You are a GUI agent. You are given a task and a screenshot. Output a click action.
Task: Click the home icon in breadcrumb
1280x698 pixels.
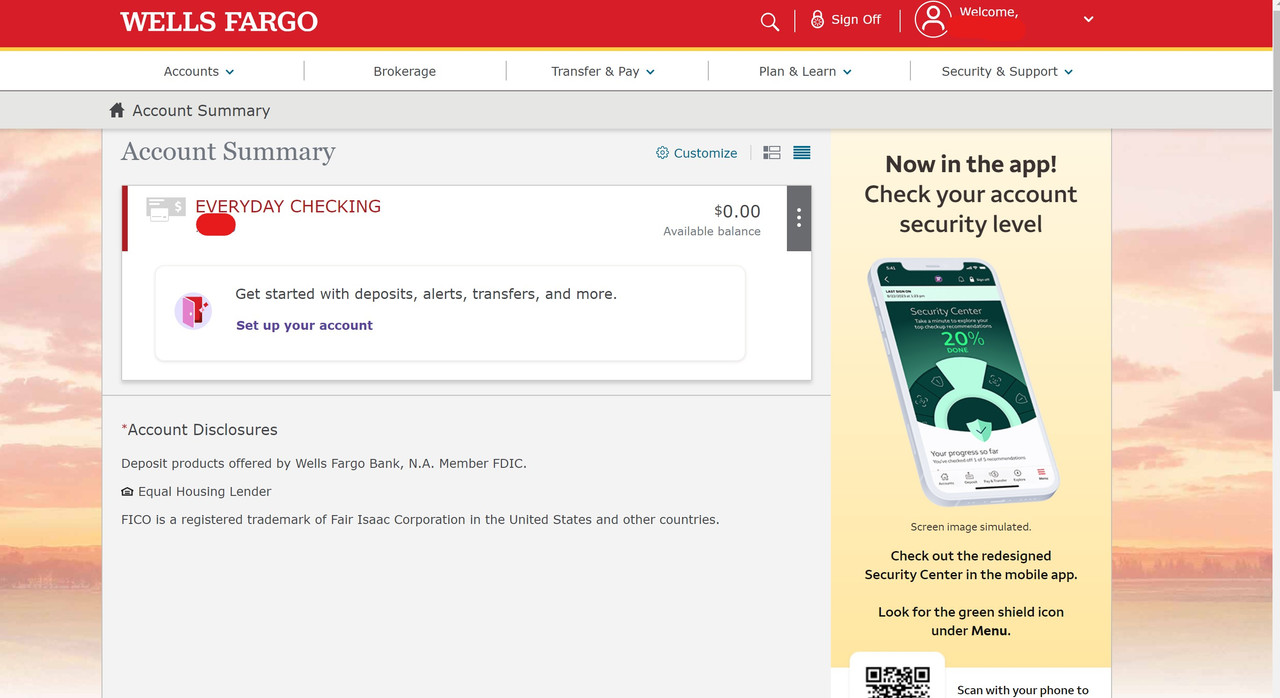click(117, 110)
